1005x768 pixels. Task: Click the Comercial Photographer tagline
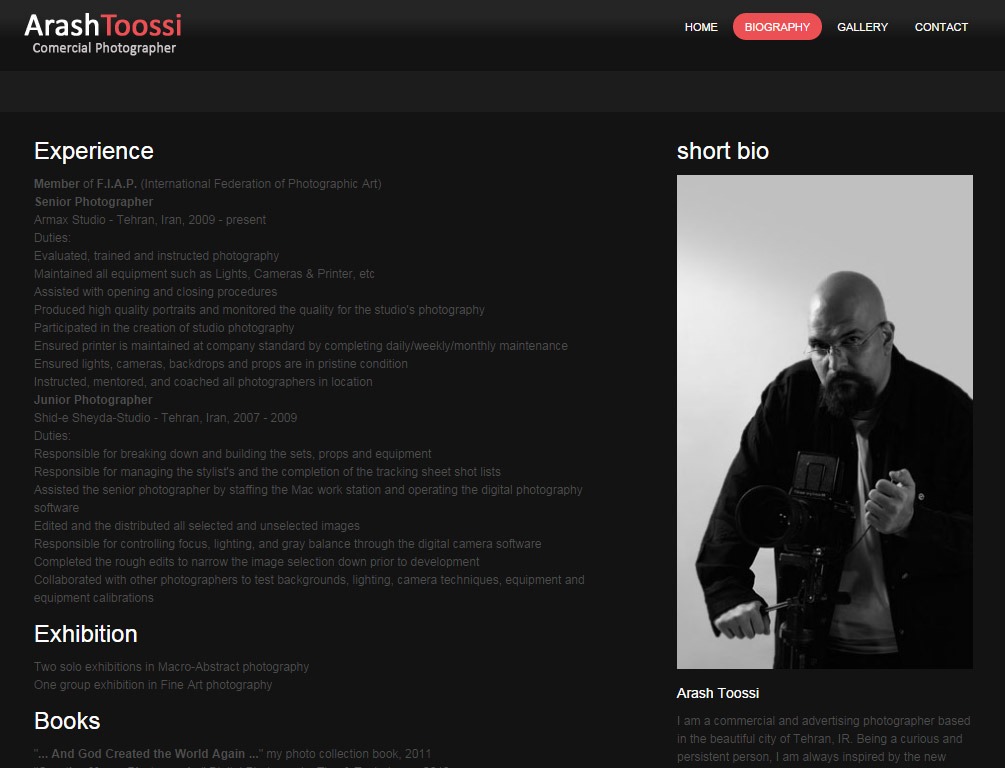104,48
